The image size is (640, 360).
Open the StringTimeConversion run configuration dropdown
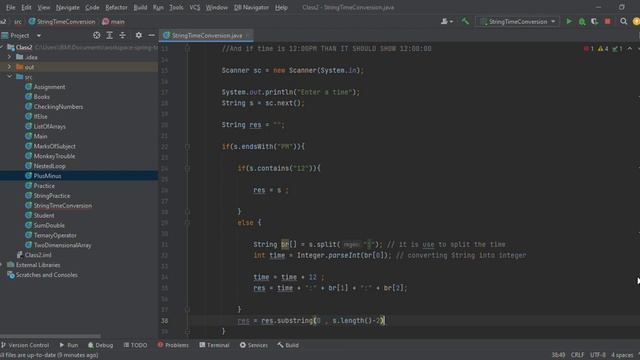pos(518,22)
